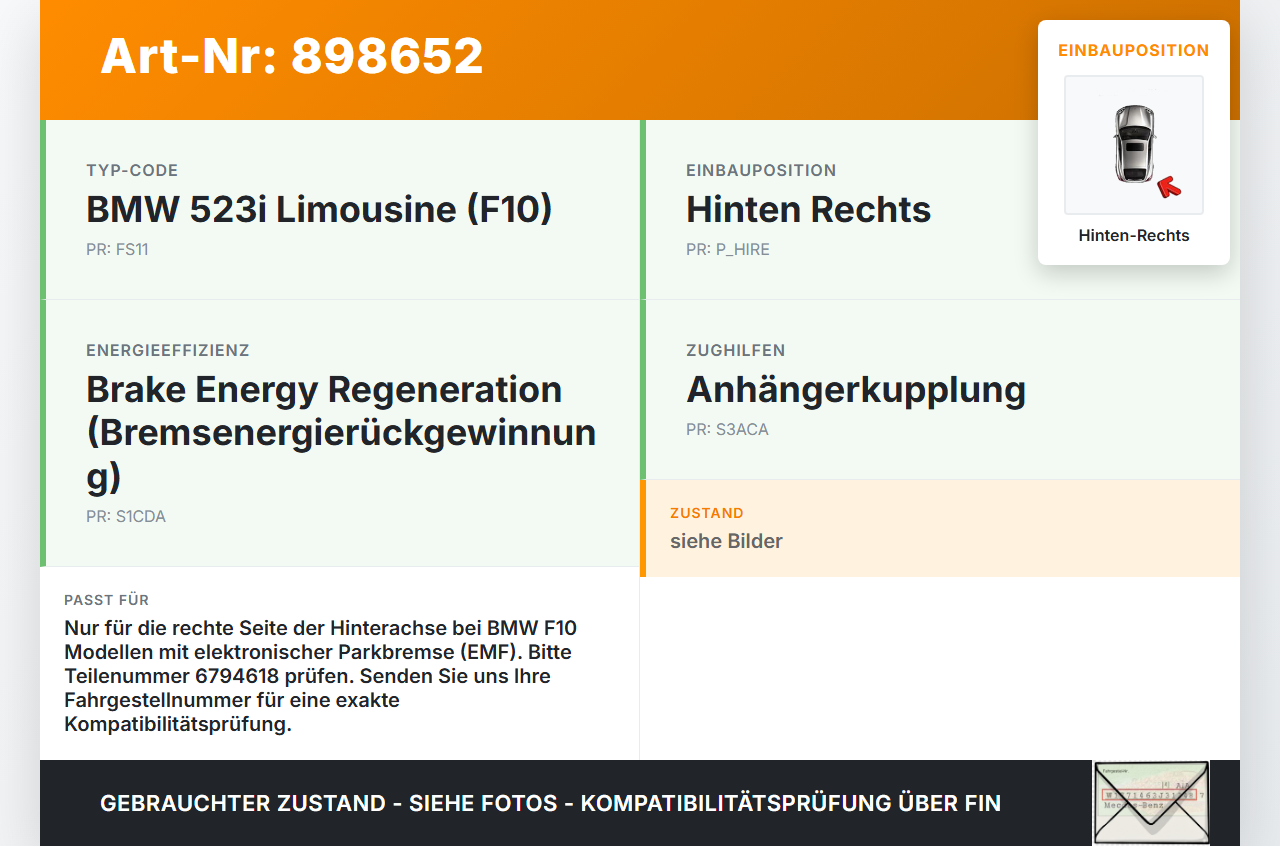This screenshot has width=1280, height=846.
Task: Click the PR: S3ACA code
Action: (727, 429)
